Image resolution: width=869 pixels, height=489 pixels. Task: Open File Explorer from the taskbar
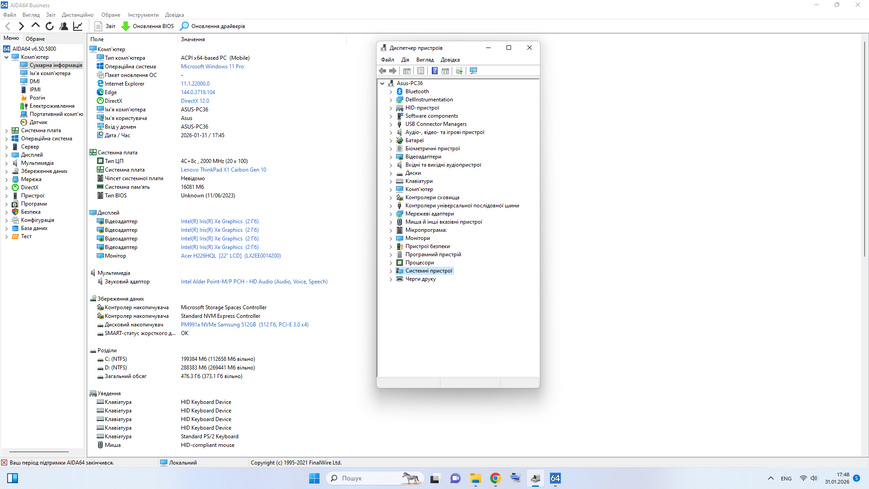pyautogui.click(x=476, y=478)
